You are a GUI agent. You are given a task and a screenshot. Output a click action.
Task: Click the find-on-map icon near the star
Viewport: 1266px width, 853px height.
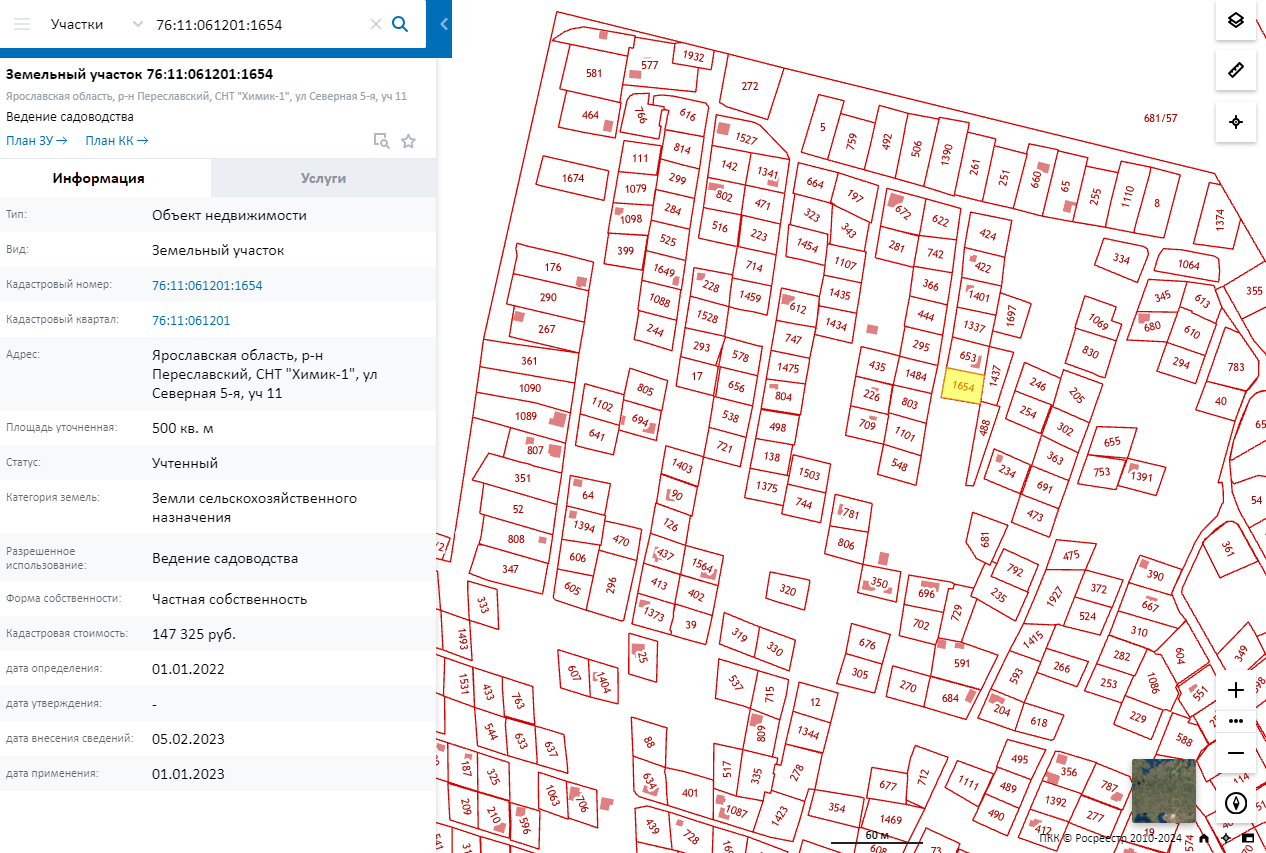coord(381,141)
